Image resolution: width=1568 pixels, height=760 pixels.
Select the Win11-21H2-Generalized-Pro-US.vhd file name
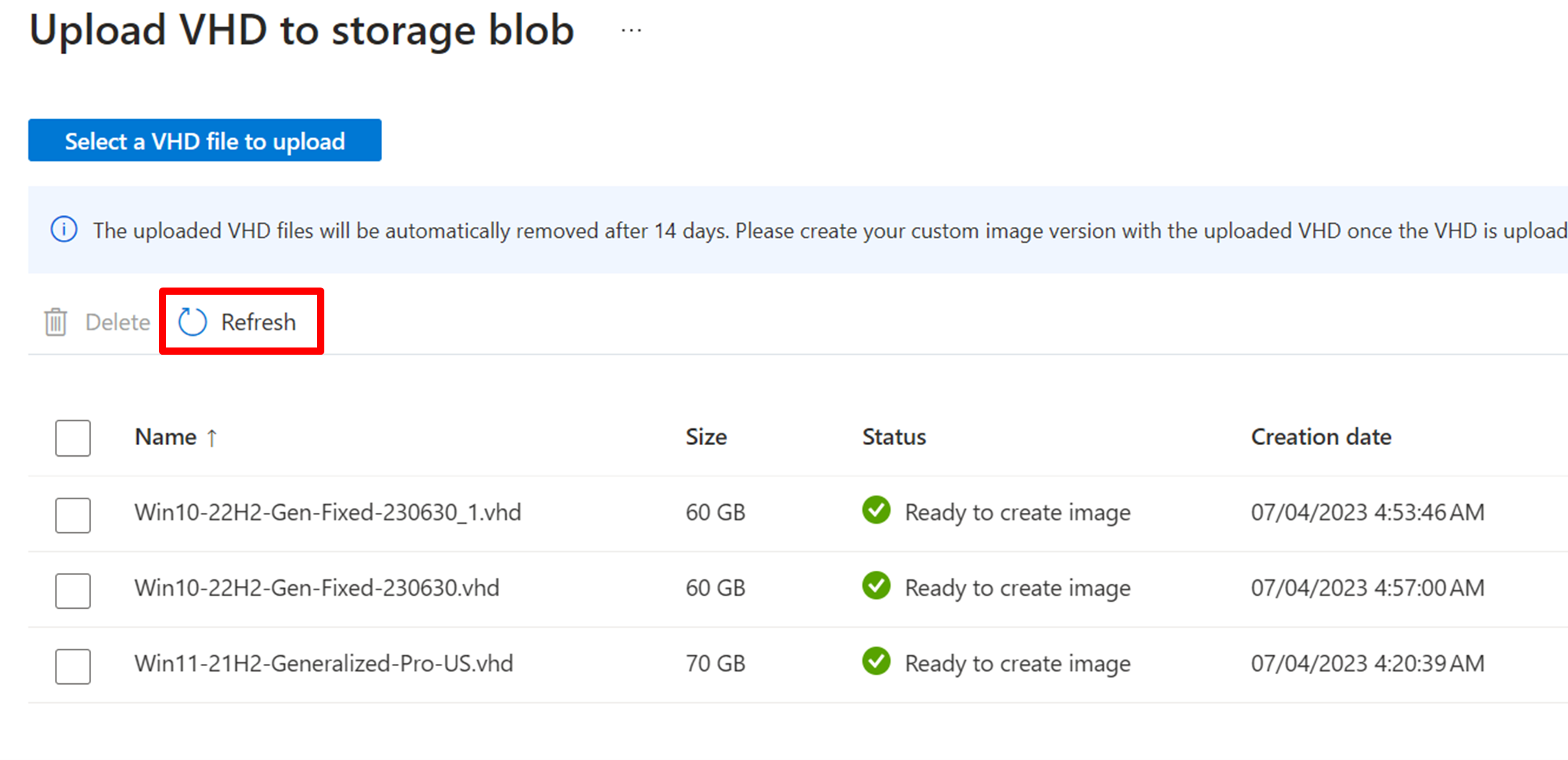click(324, 663)
